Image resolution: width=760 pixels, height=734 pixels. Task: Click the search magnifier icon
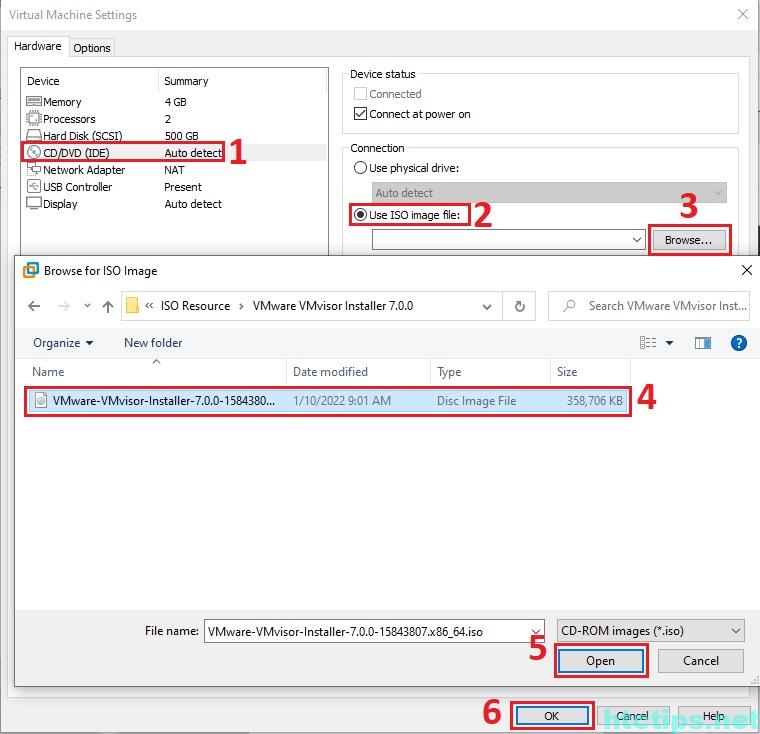(570, 305)
